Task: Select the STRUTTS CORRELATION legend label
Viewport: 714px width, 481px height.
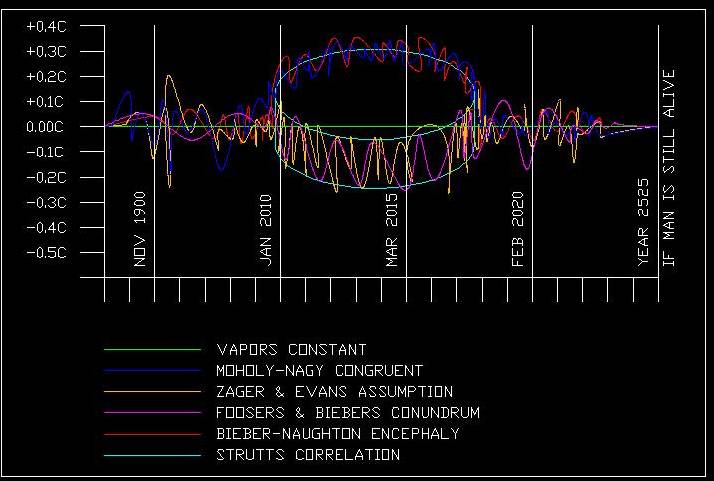Action: point(308,455)
